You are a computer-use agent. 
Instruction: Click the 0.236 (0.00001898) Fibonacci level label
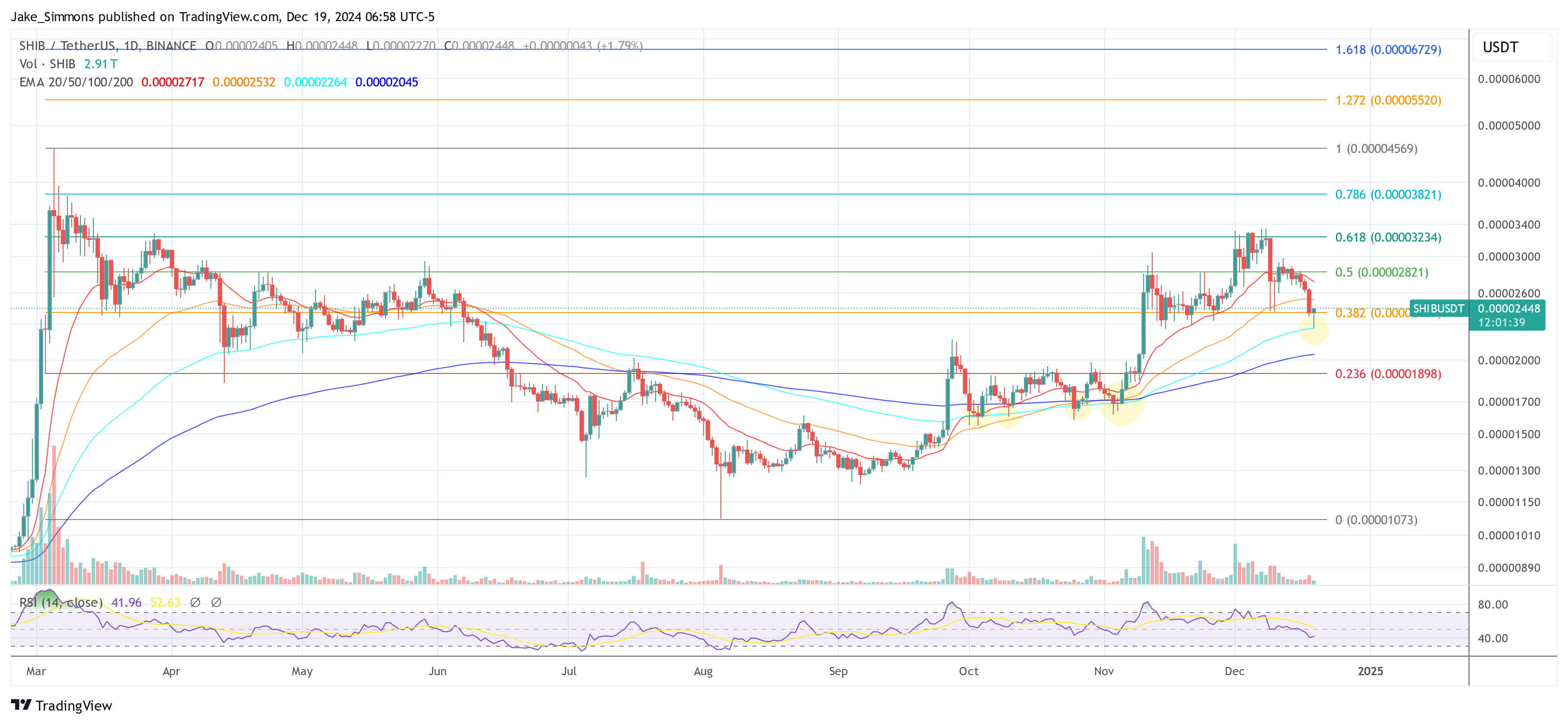pos(1388,374)
